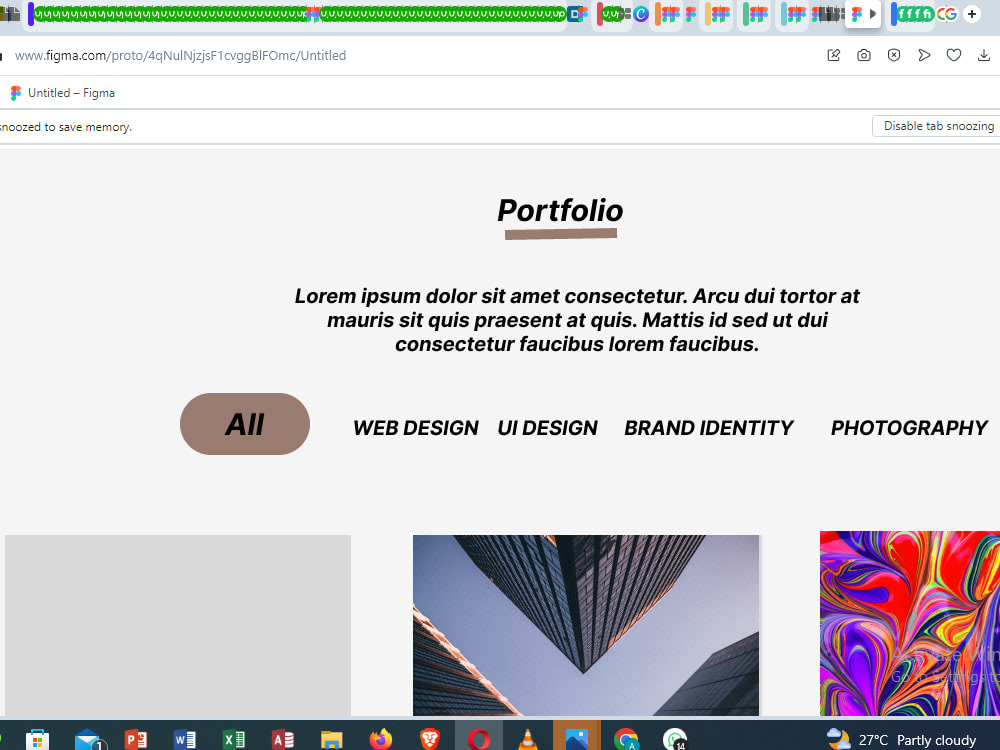Open the downloads arrow icon
1000x750 pixels.
(x=983, y=55)
